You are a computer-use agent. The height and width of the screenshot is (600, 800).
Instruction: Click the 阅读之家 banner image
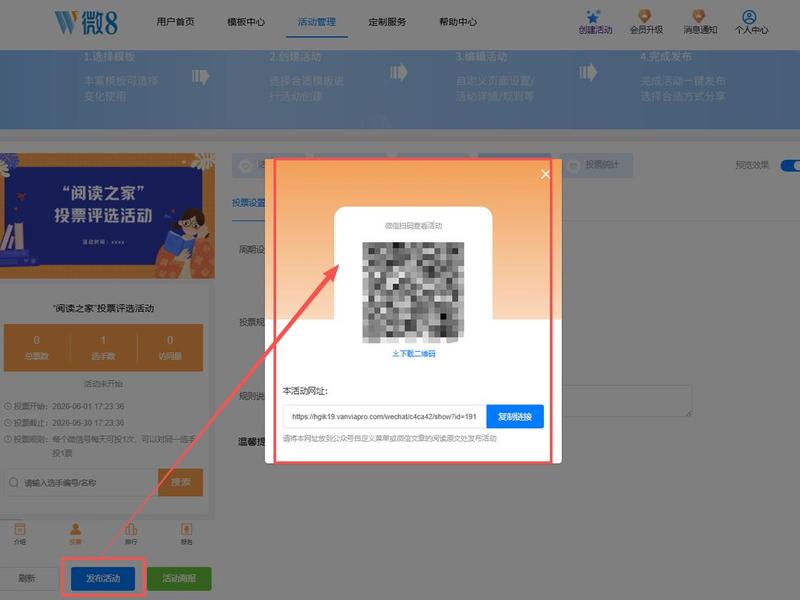click(x=107, y=216)
